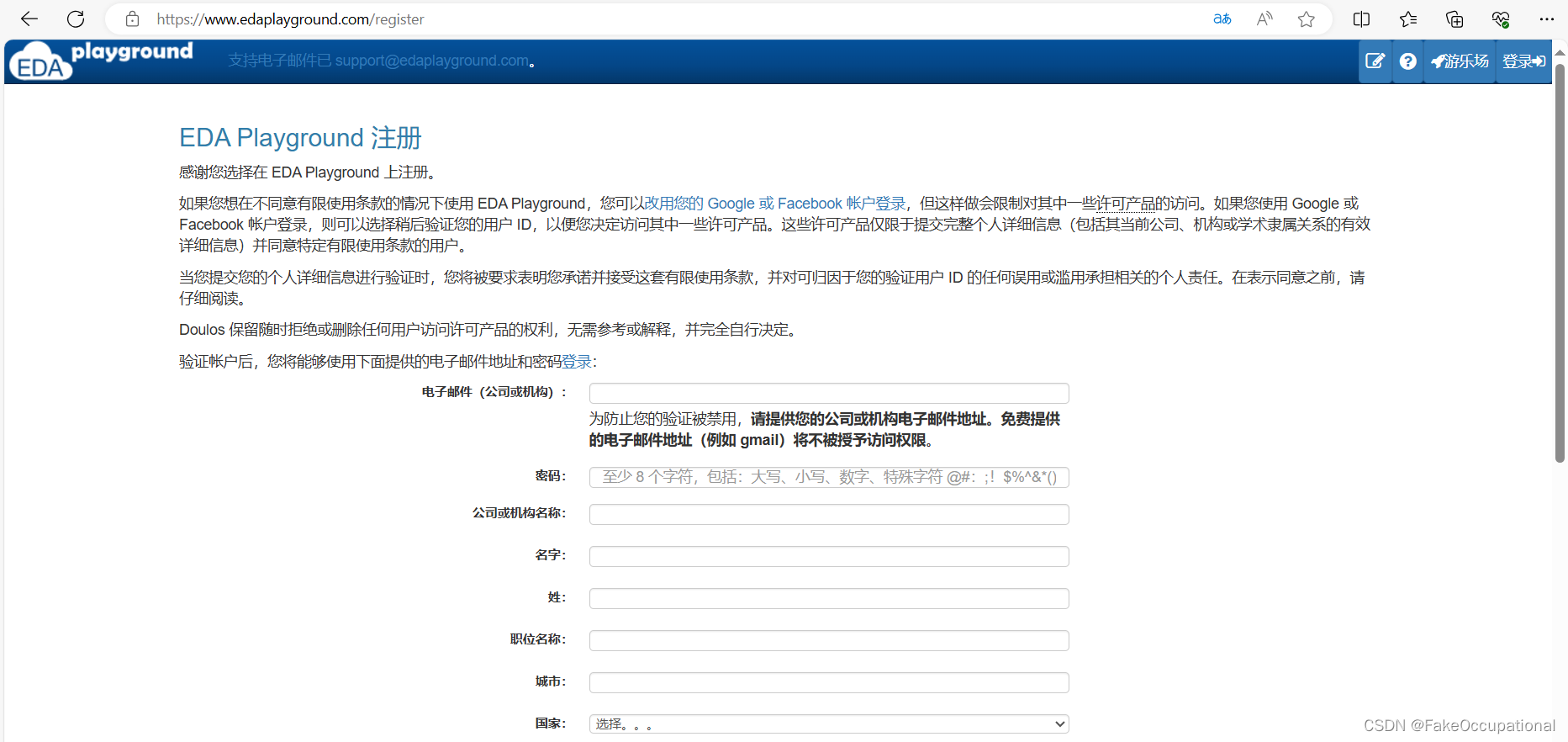Activate the read aloud icon
The width and height of the screenshot is (1568, 742).
[1264, 19]
